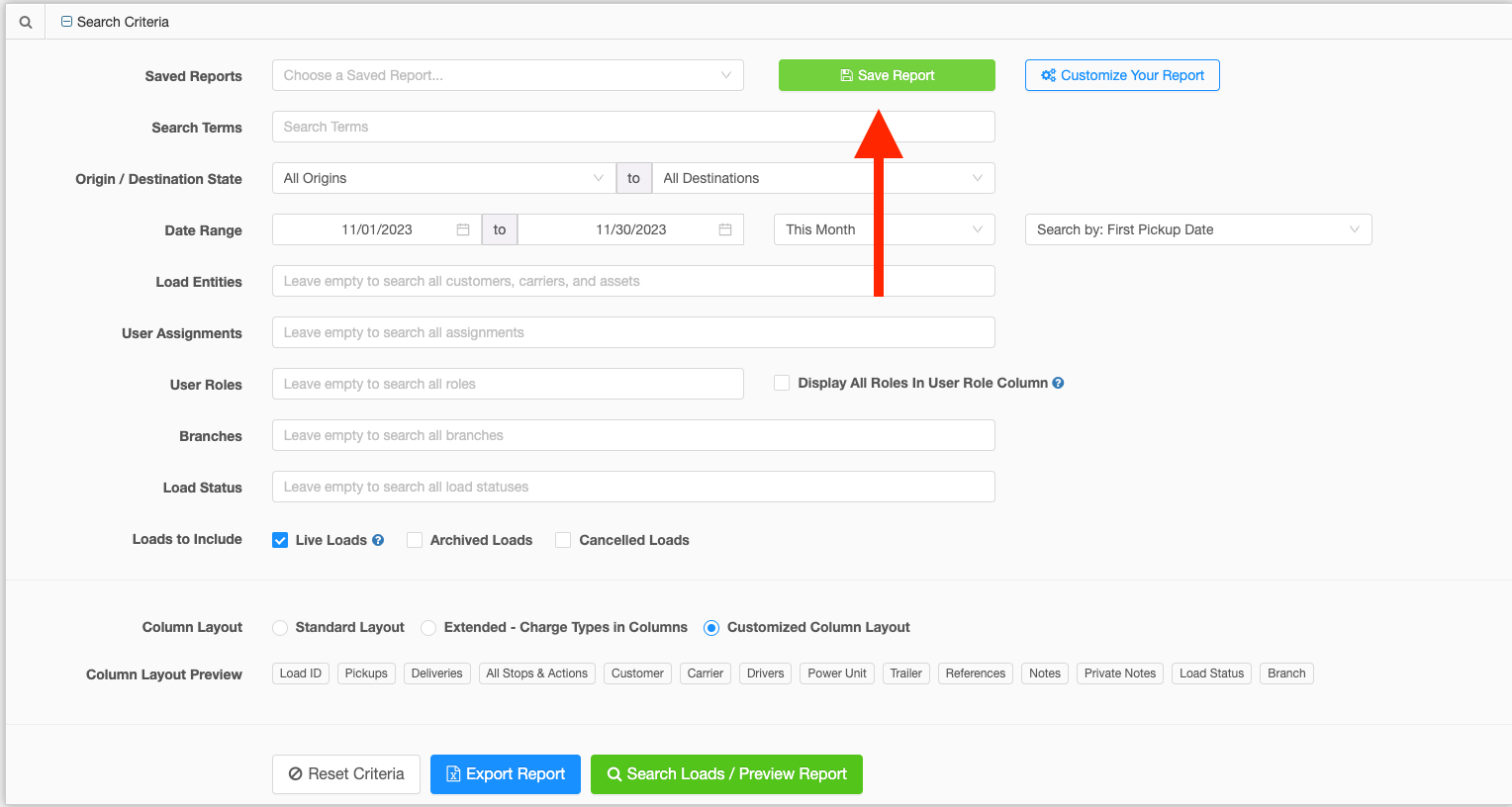Check the Cancelled Loads checkbox

coord(563,540)
